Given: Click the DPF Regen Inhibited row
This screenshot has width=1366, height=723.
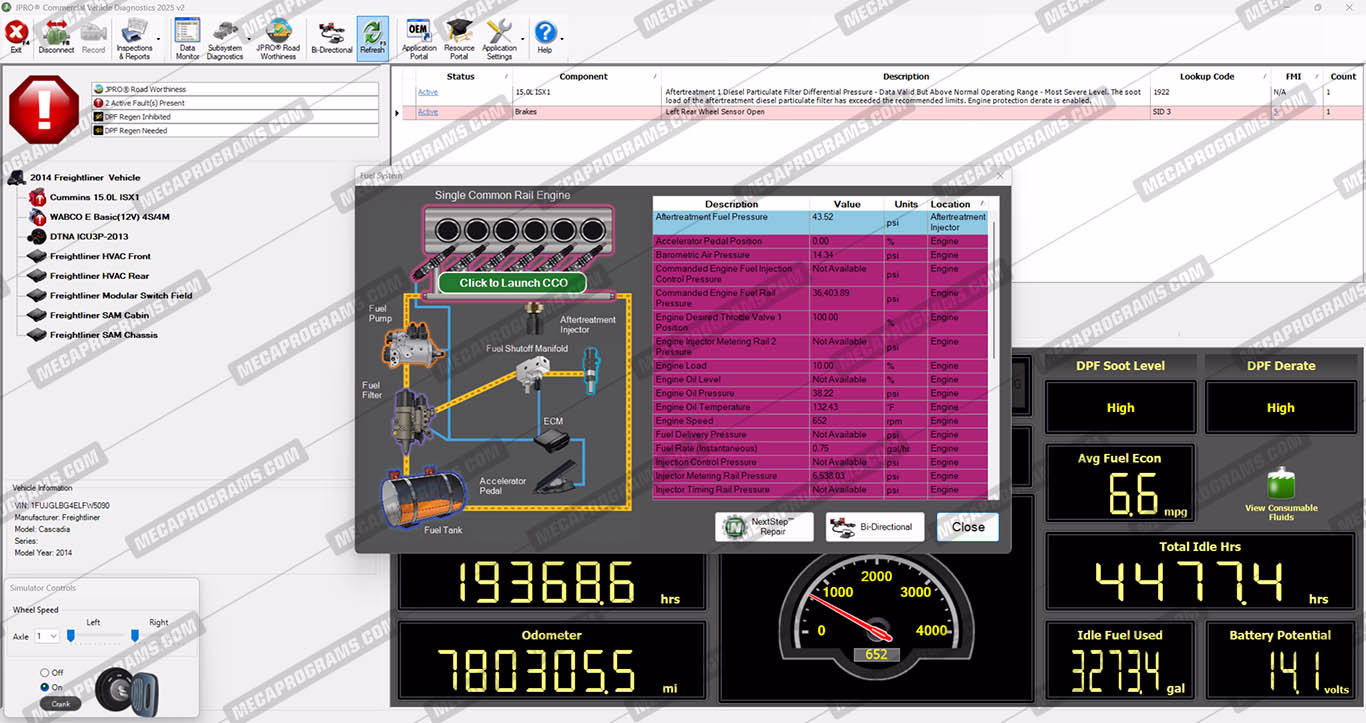Looking at the screenshot, I should (235, 117).
